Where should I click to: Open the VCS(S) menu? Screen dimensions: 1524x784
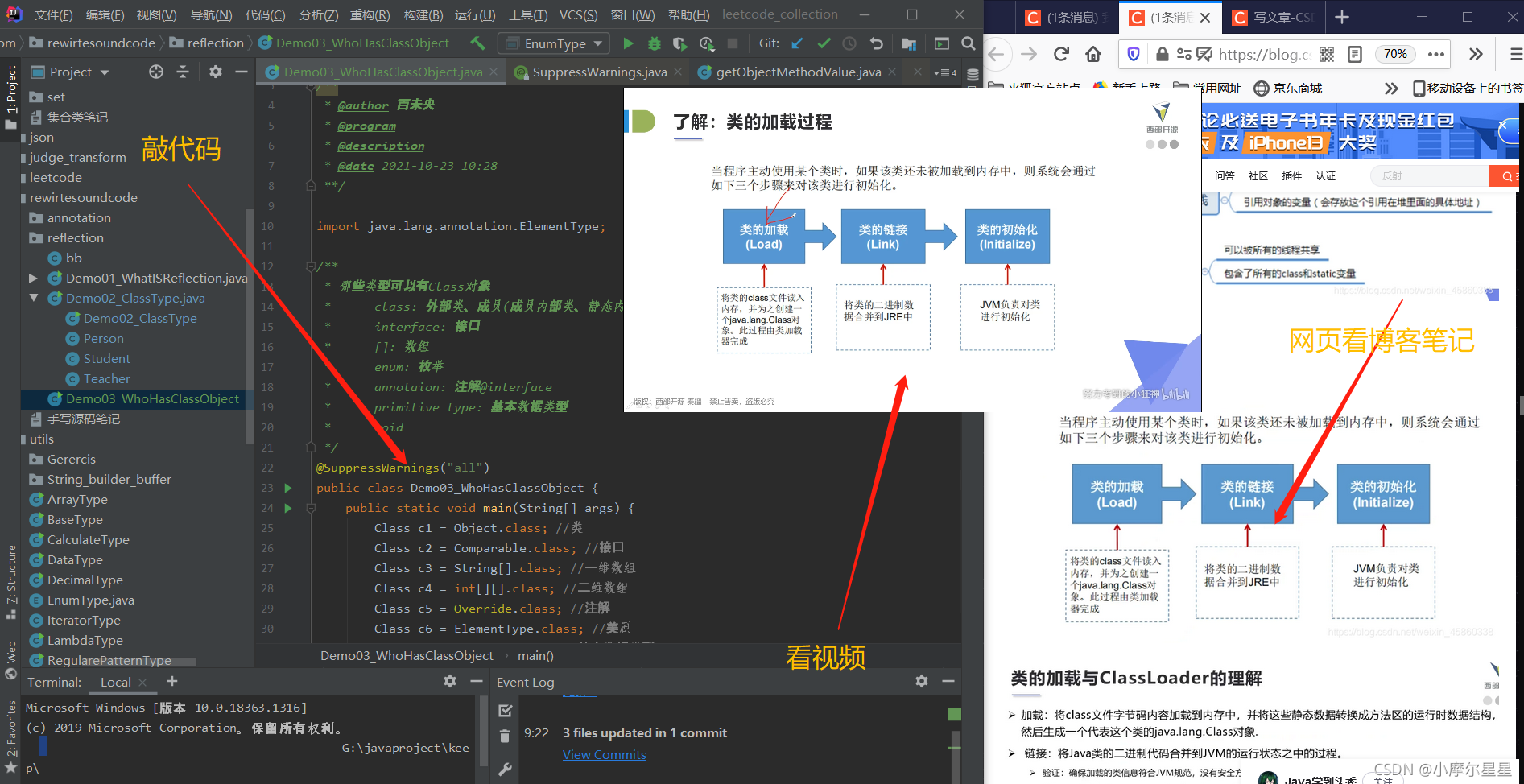pos(579,14)
